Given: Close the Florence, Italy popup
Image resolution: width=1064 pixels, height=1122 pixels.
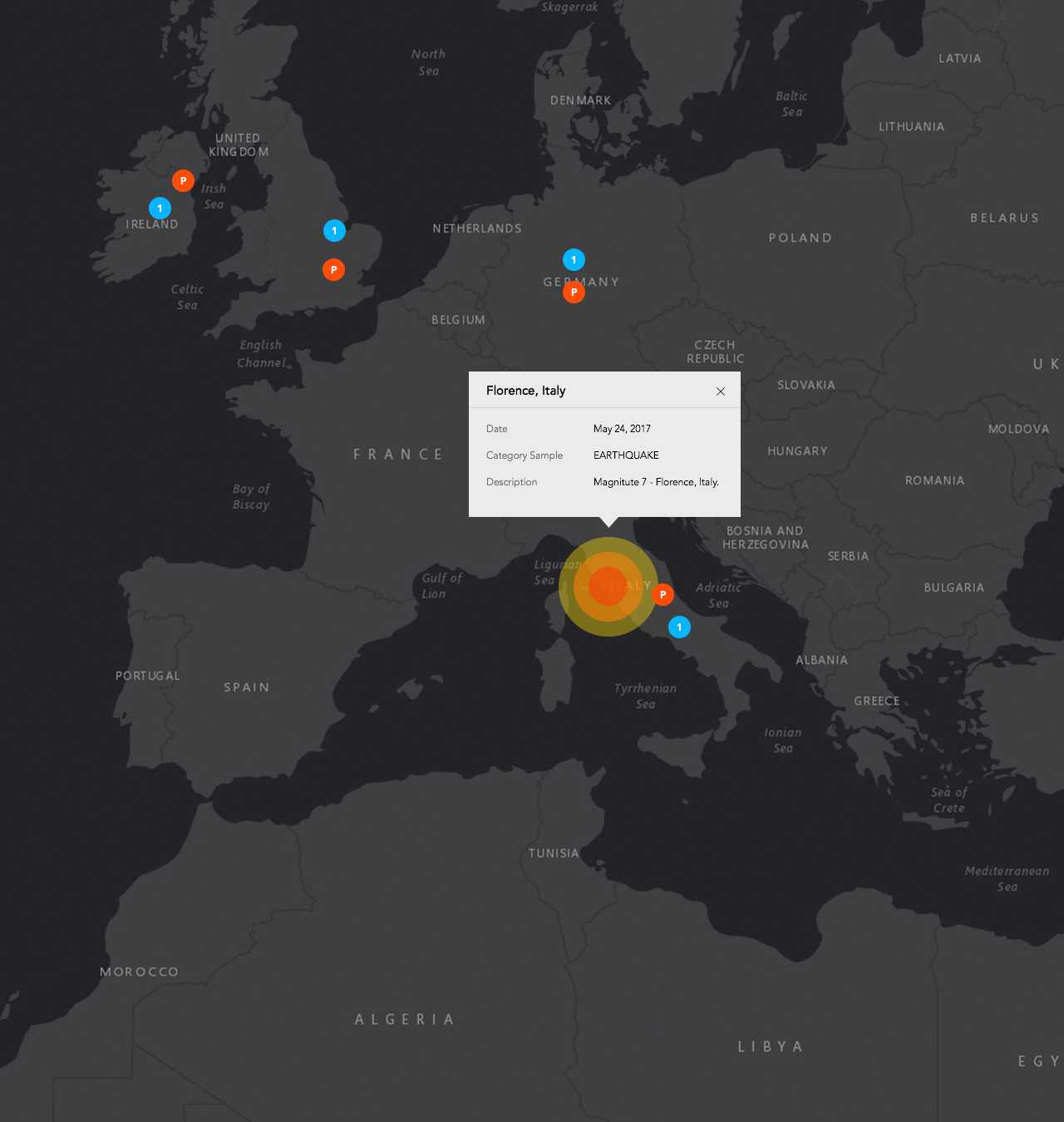Looking at the screenshot, I should click(x=721, y=391).
